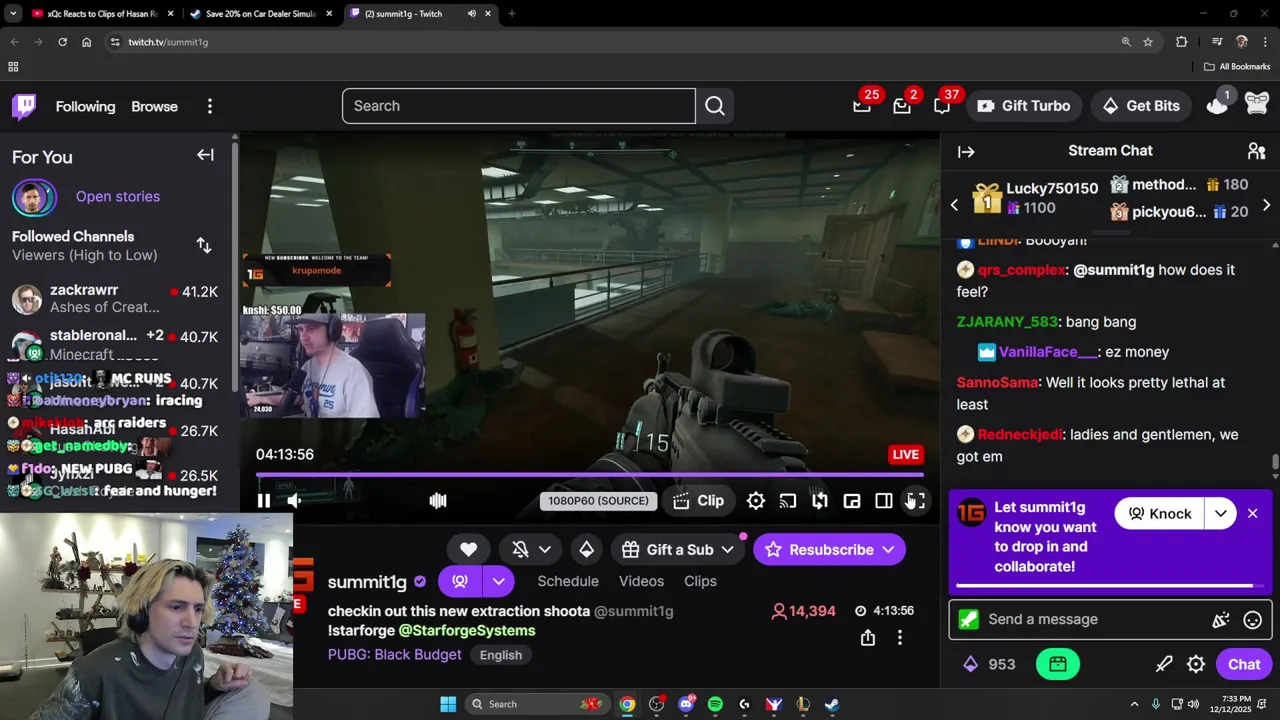Focus the Twitch Search field
This screenshot has width=1280, height=720.
[518, 106]
